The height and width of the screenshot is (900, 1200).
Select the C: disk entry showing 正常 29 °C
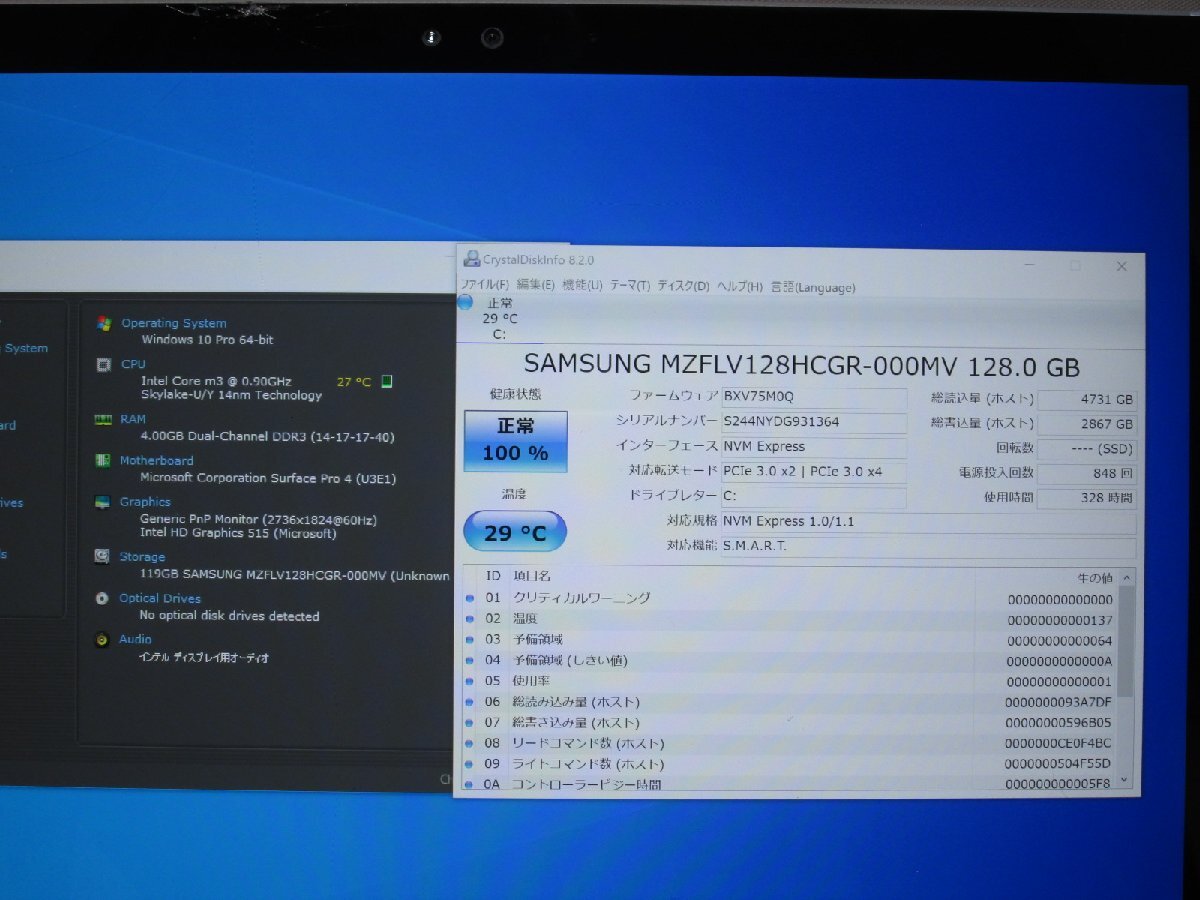(499, 318)
